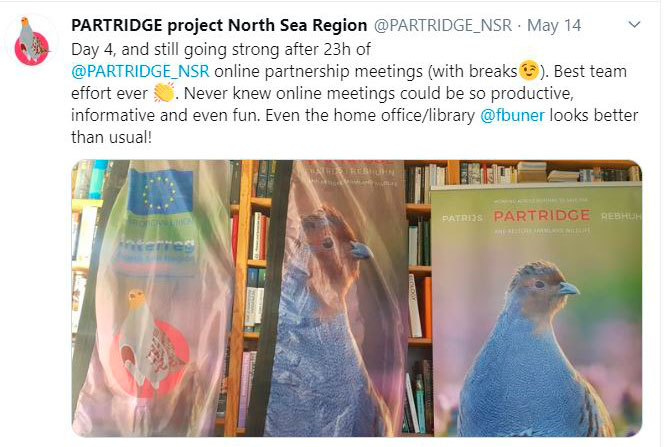Click the EU flag on the left banner
671x447 pixels.
[x=160, y=192]
